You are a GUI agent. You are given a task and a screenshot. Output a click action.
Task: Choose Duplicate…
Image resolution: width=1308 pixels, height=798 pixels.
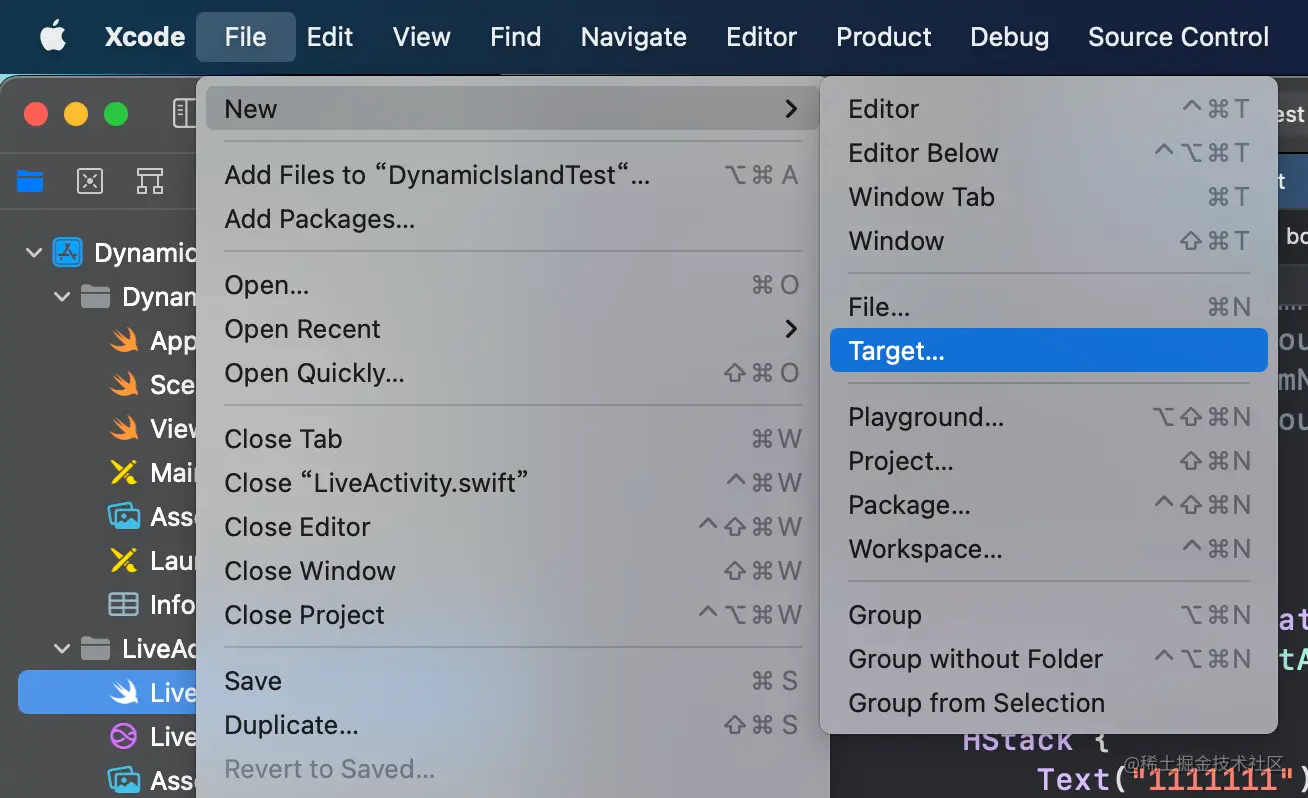[512, 725]
